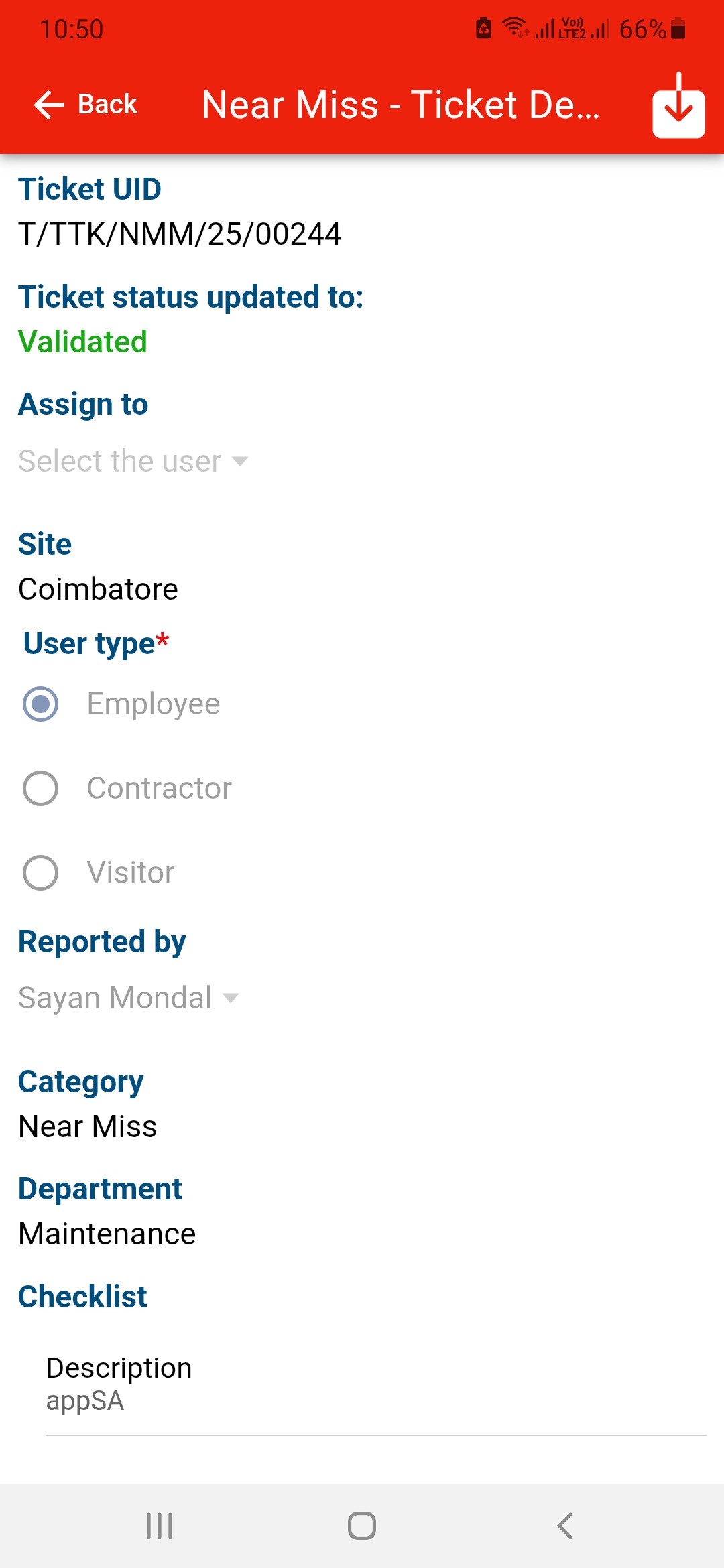Tap the Validated status text
This screenshot has width=724, height=1568.
coord(82,342)
